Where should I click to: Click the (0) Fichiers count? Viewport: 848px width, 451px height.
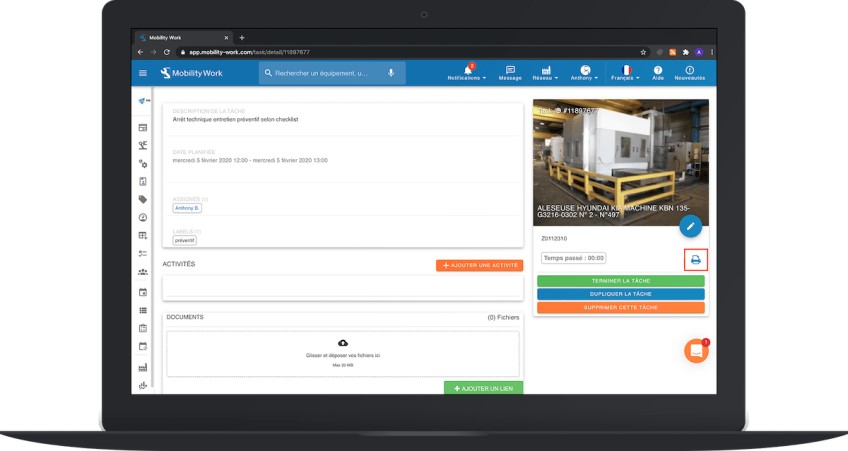pyautogui.click(x=503, y=317)
